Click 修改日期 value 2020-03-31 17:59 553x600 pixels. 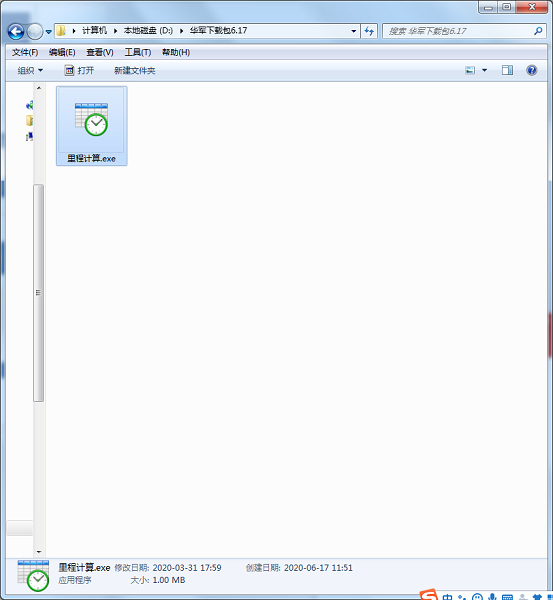tap(187, 568)
